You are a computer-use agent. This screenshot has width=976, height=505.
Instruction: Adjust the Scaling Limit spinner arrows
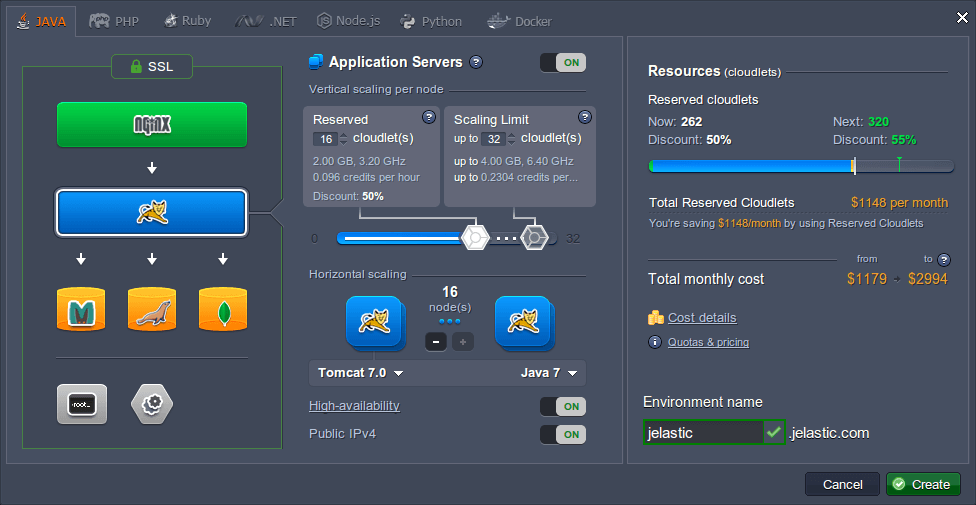pyautogui.click(x=512, y=139)
